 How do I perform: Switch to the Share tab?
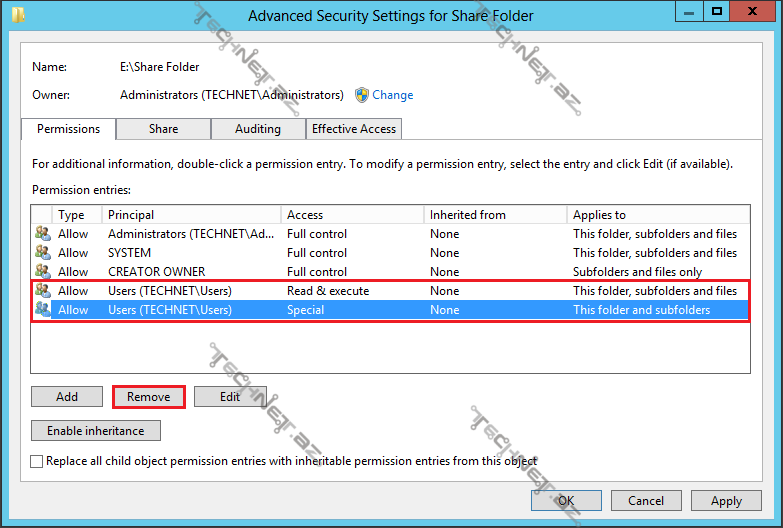pos(163,129)
